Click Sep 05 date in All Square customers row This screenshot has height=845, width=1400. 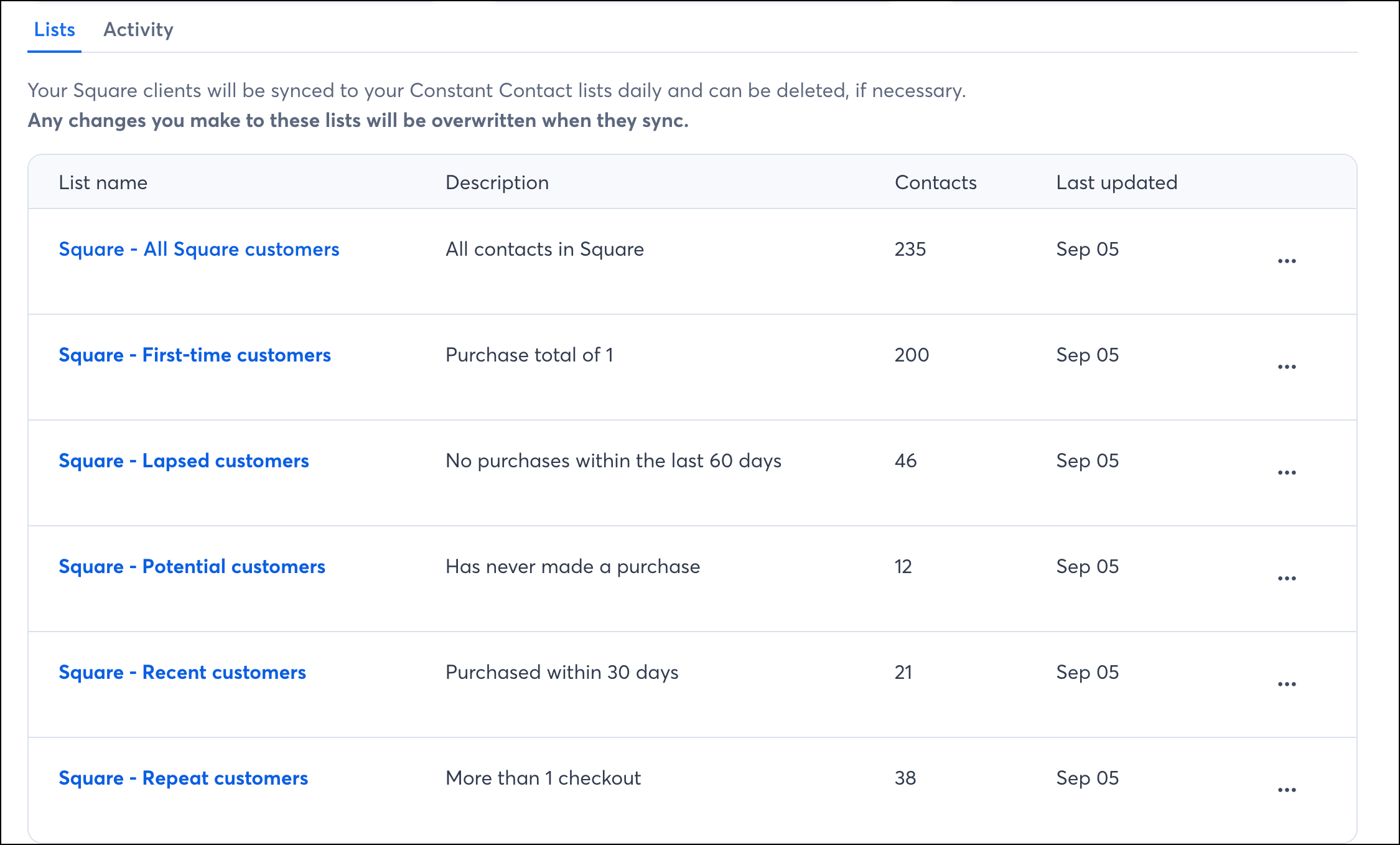1087,249
